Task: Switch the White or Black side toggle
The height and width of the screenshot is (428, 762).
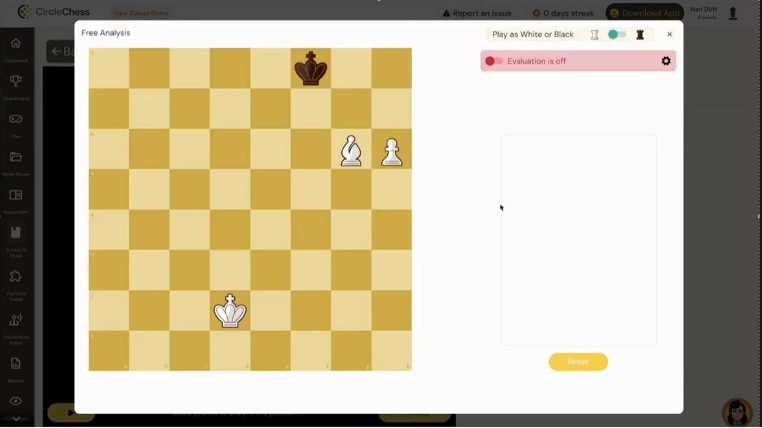Action: (617, 34)
